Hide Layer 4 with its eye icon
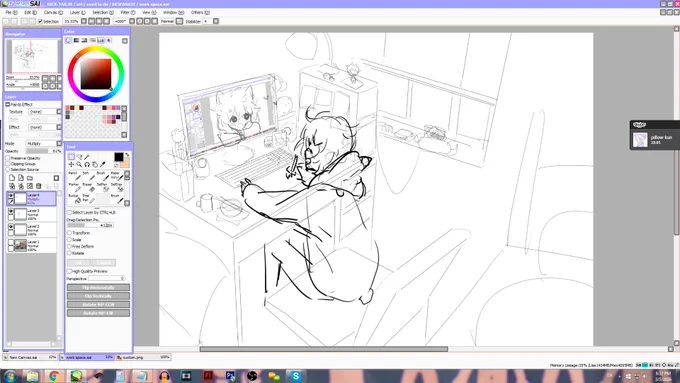This screenshot has height=383, width=680. [11, 196]
